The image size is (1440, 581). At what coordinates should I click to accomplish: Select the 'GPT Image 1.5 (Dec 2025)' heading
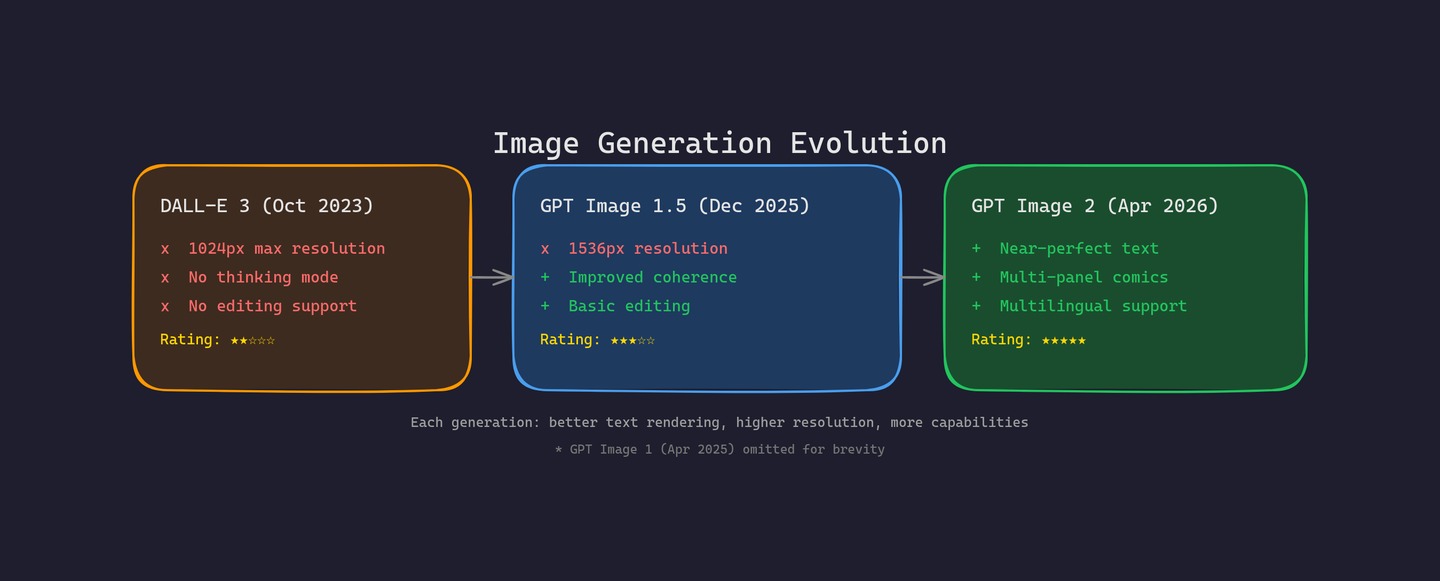tap(675, 206)
